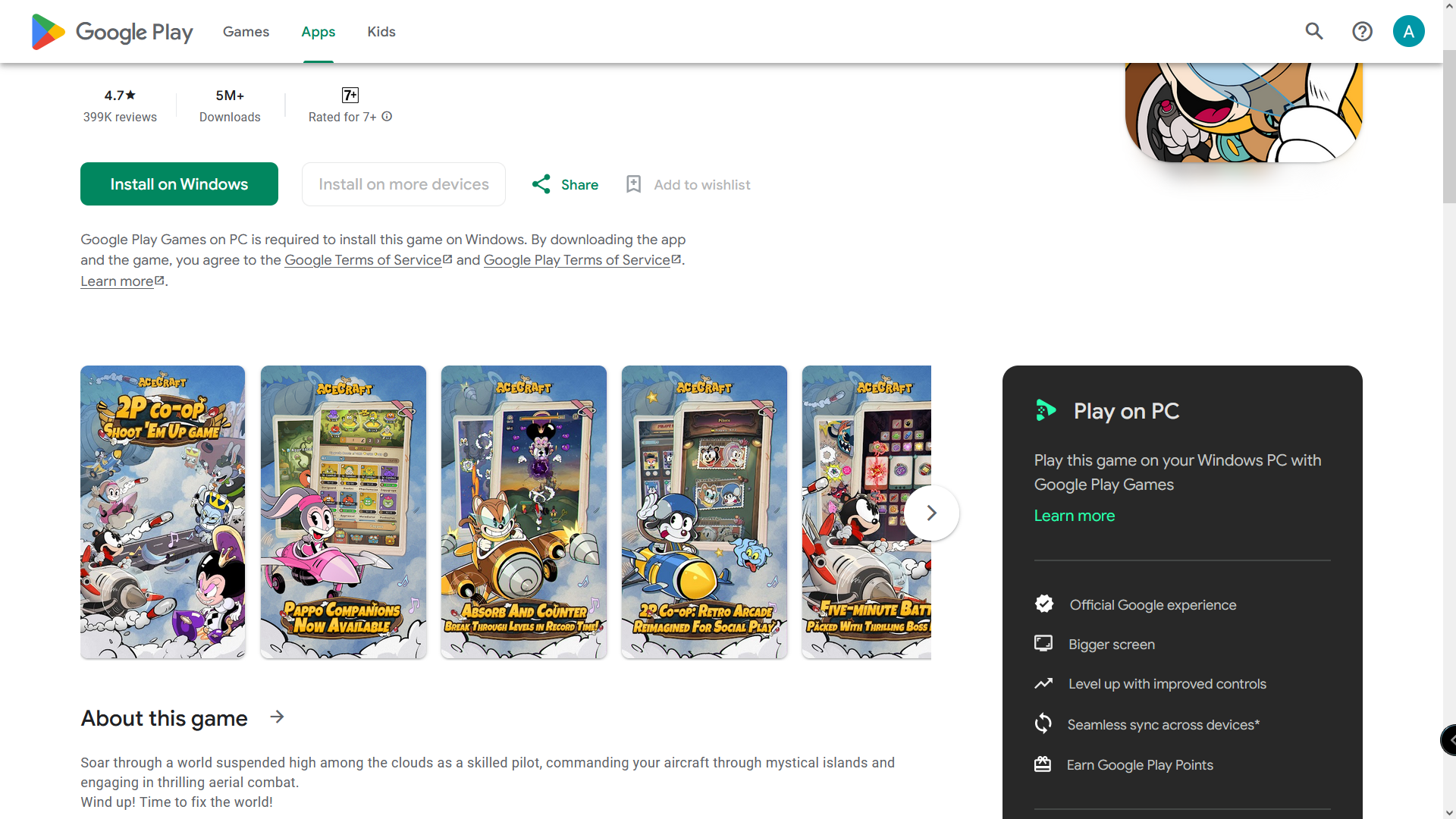1456x819 pixels.
Task: Click Seamless sync across devices text
Action: click(x=1163, y=725)
